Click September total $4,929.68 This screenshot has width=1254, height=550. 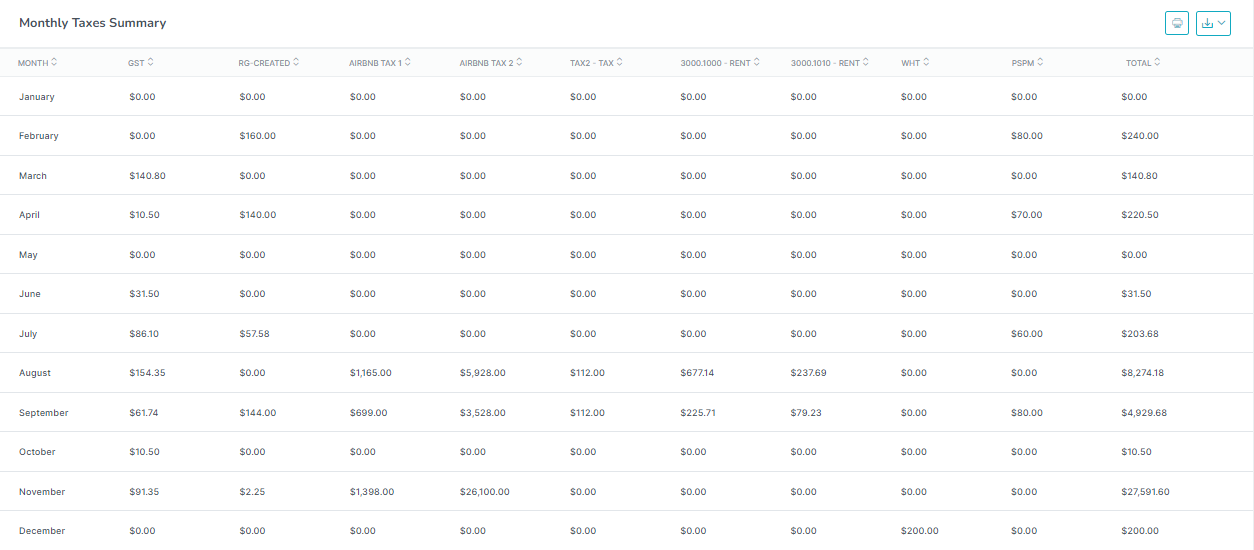point(1144,413)
